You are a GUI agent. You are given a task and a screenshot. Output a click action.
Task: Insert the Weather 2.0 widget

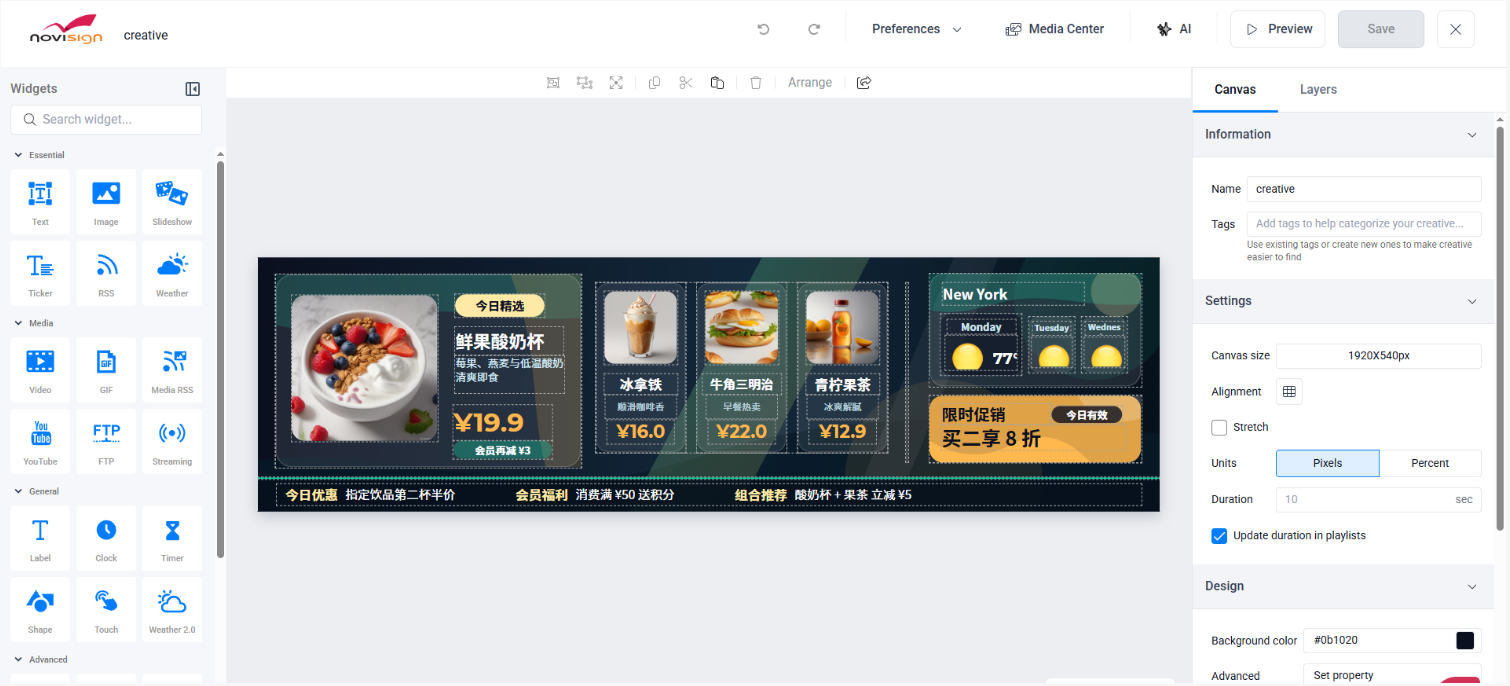[172, 609]
